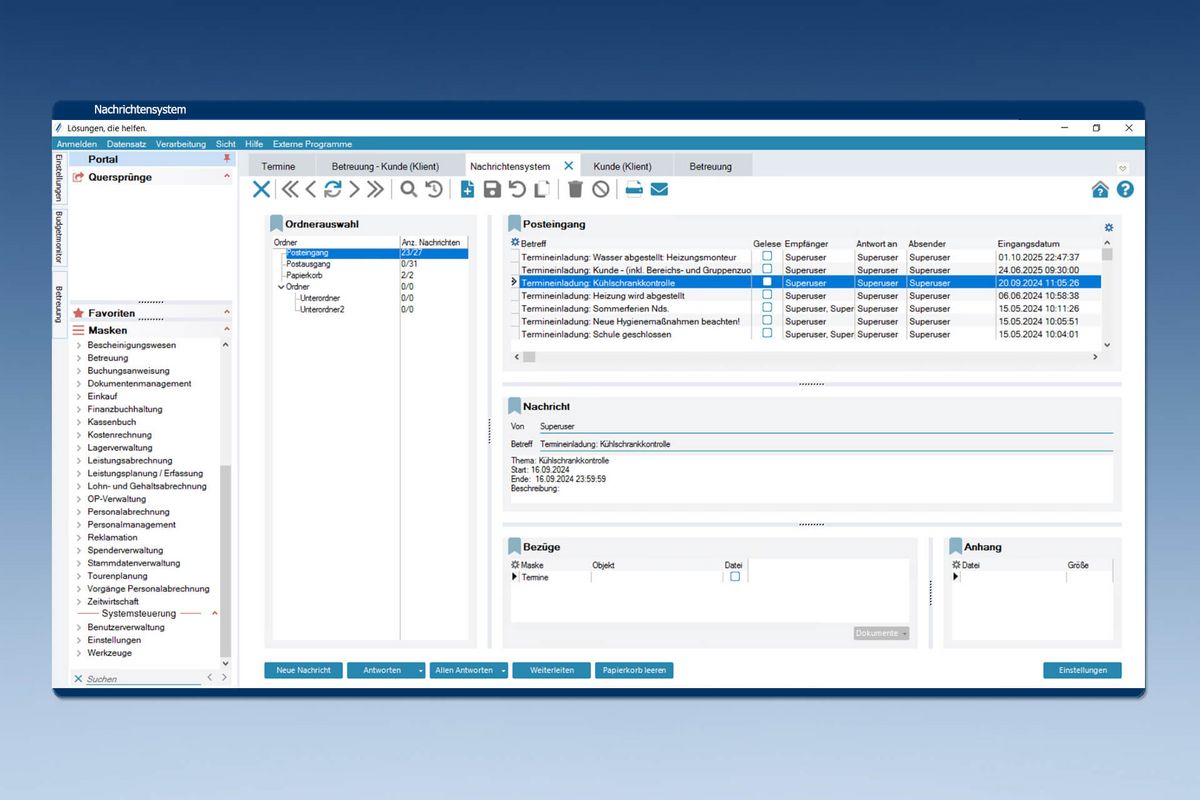Expand the Finanzbuchhaltung tree entry
Viewport: 1200px width, 800px height.
79,409
